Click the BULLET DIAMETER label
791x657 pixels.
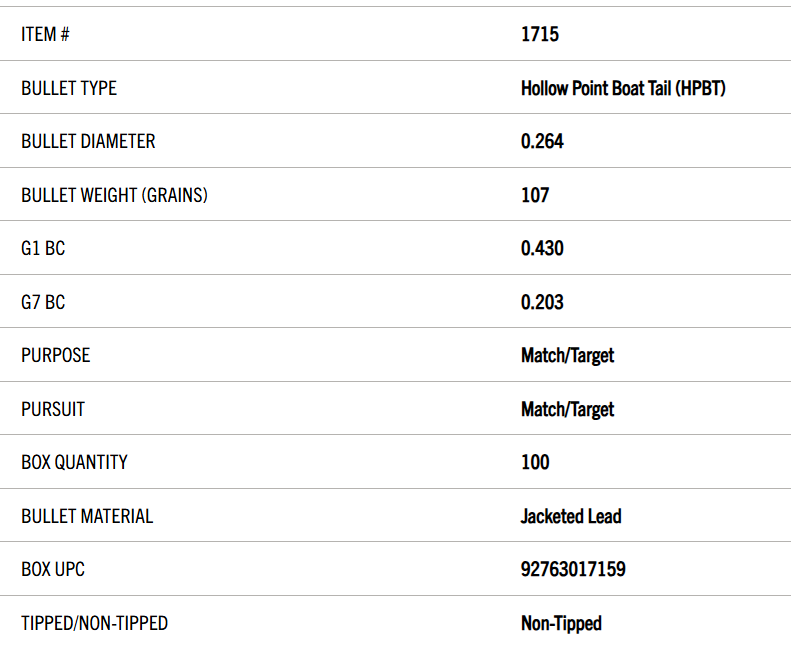click(88, 141)
